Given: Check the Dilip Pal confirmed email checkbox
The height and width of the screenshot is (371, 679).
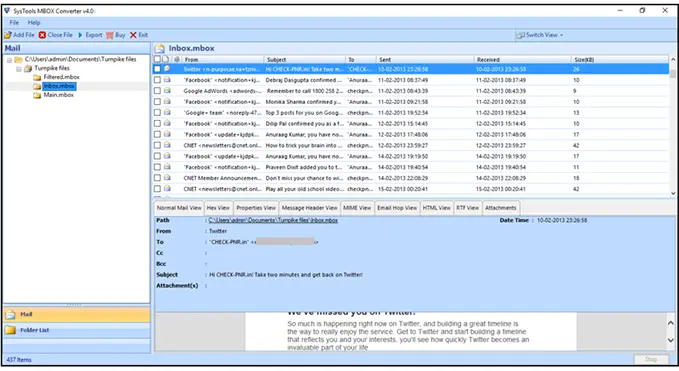Looking at the screenshot, I should point(157,123).
